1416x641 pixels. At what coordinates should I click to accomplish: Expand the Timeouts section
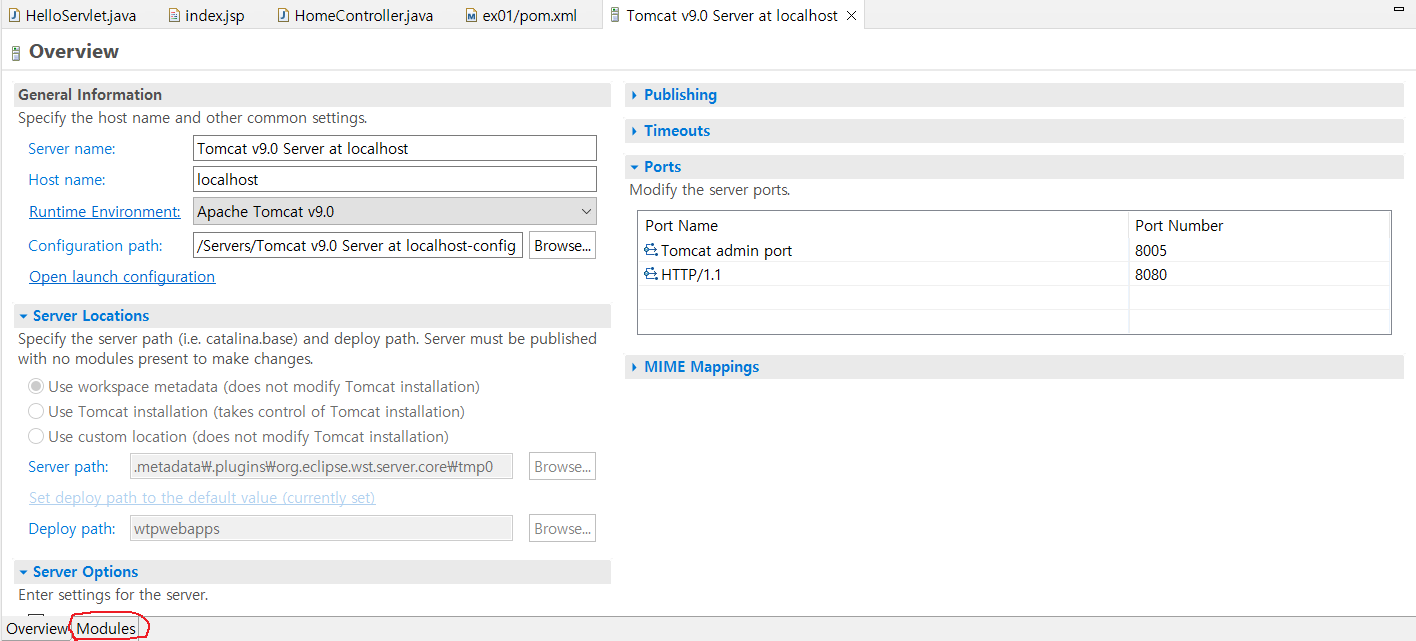[x=634, y=131]
